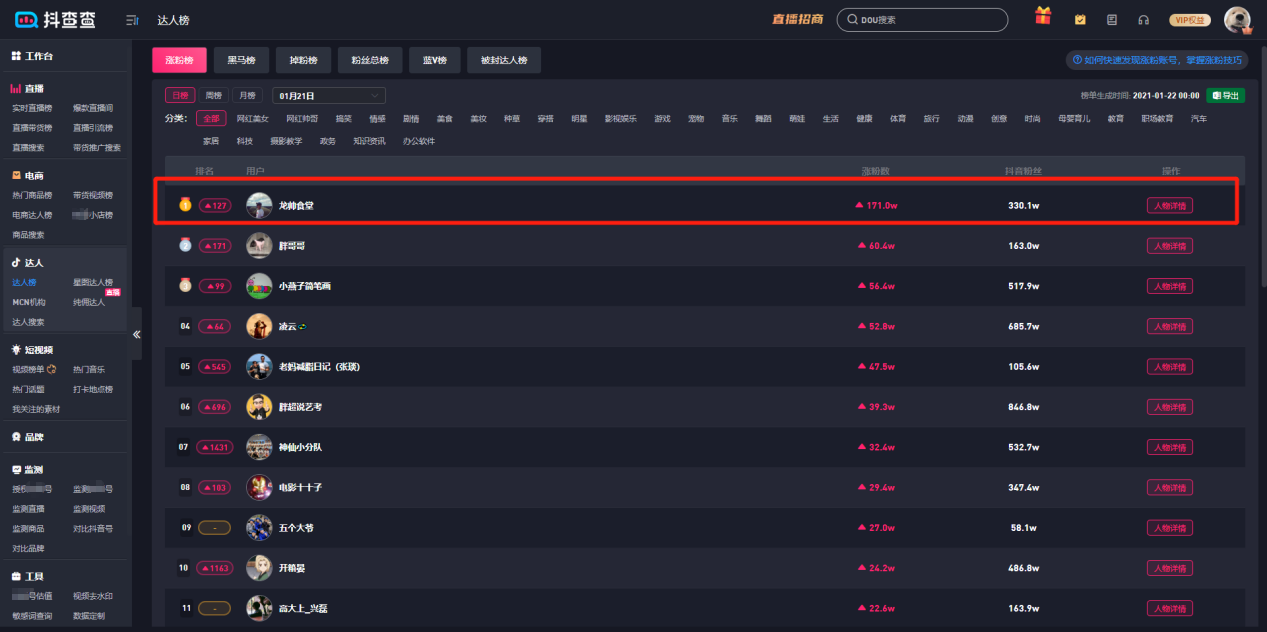Click the VIP权益 badge
Viewport: 1267px width, 632px height.
[1189, 20]
